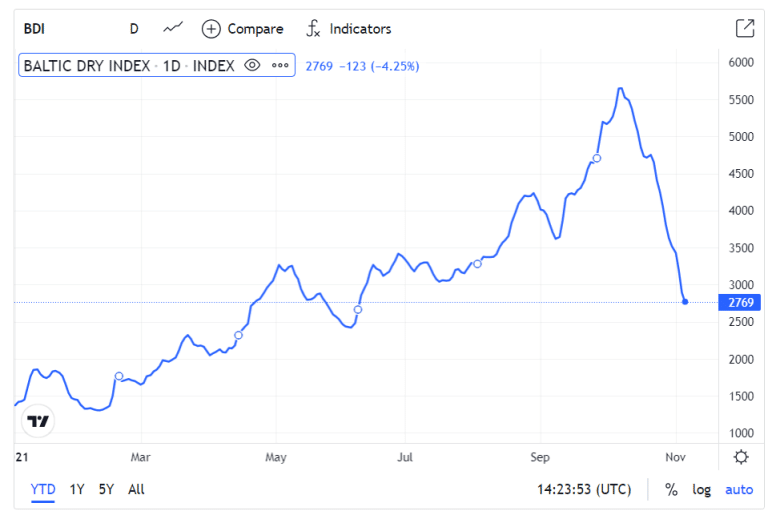Click the chart style line icon

173,28
